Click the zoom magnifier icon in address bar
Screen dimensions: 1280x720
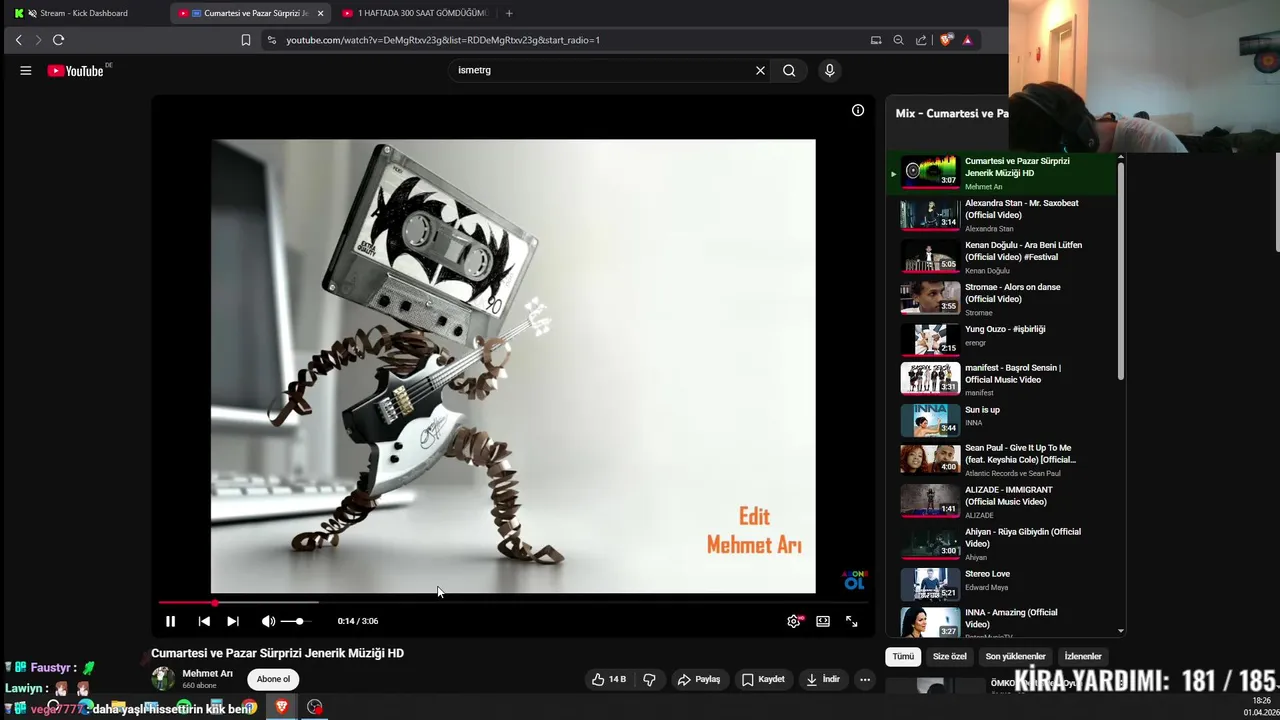point(898,40)
